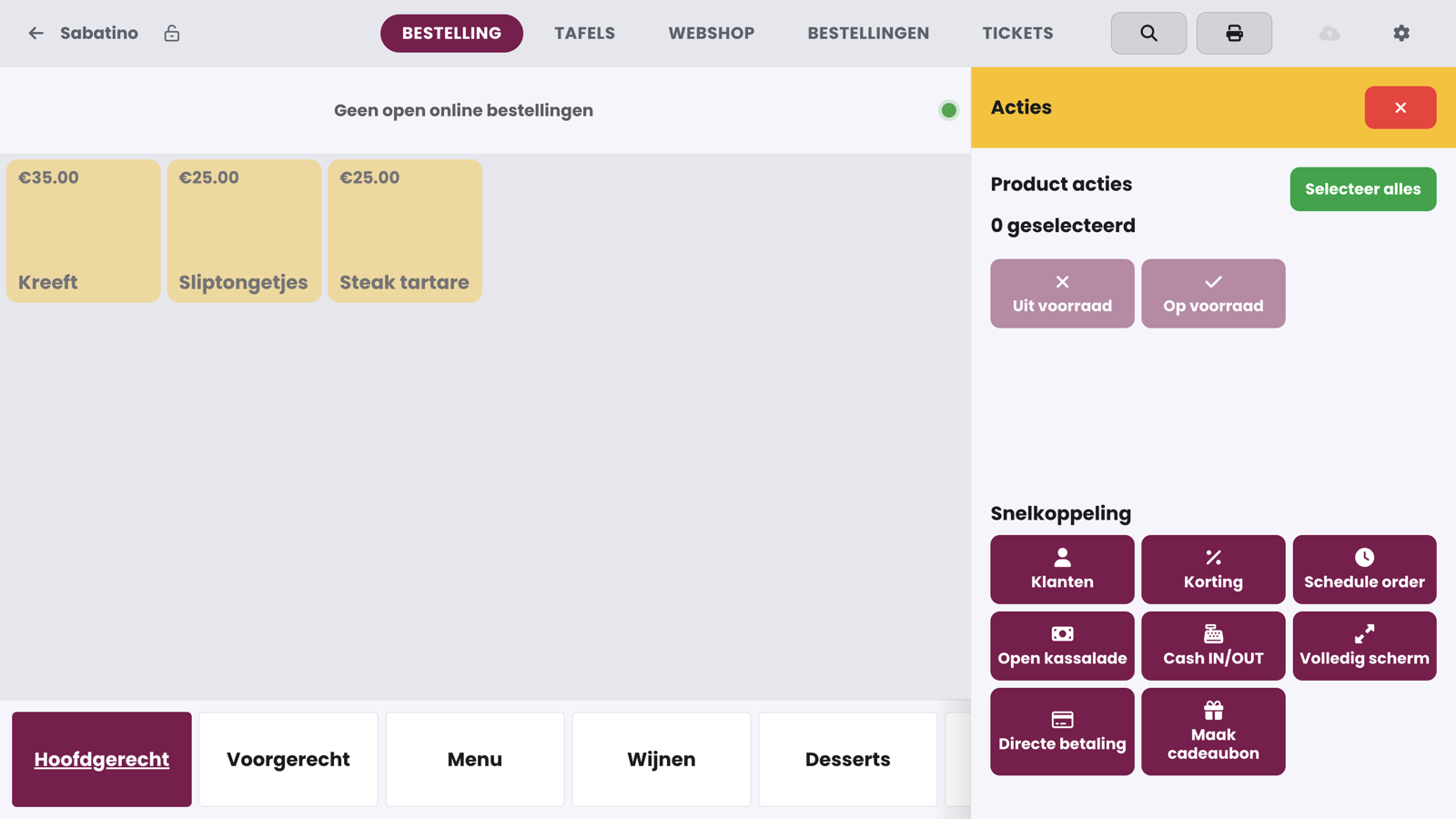
Task: Click the Selecteer alles button
Action: 1363,189
